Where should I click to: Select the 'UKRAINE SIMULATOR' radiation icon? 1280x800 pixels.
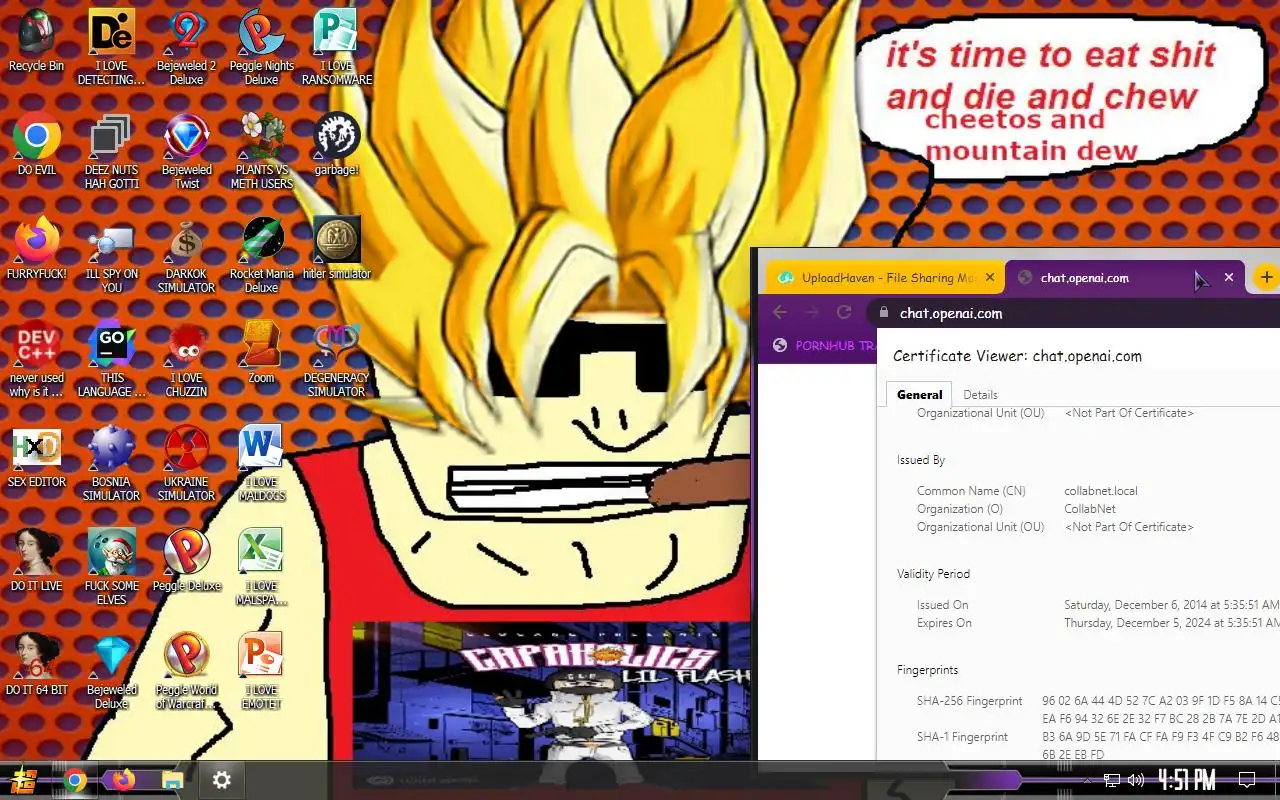[x=186, y=462]
